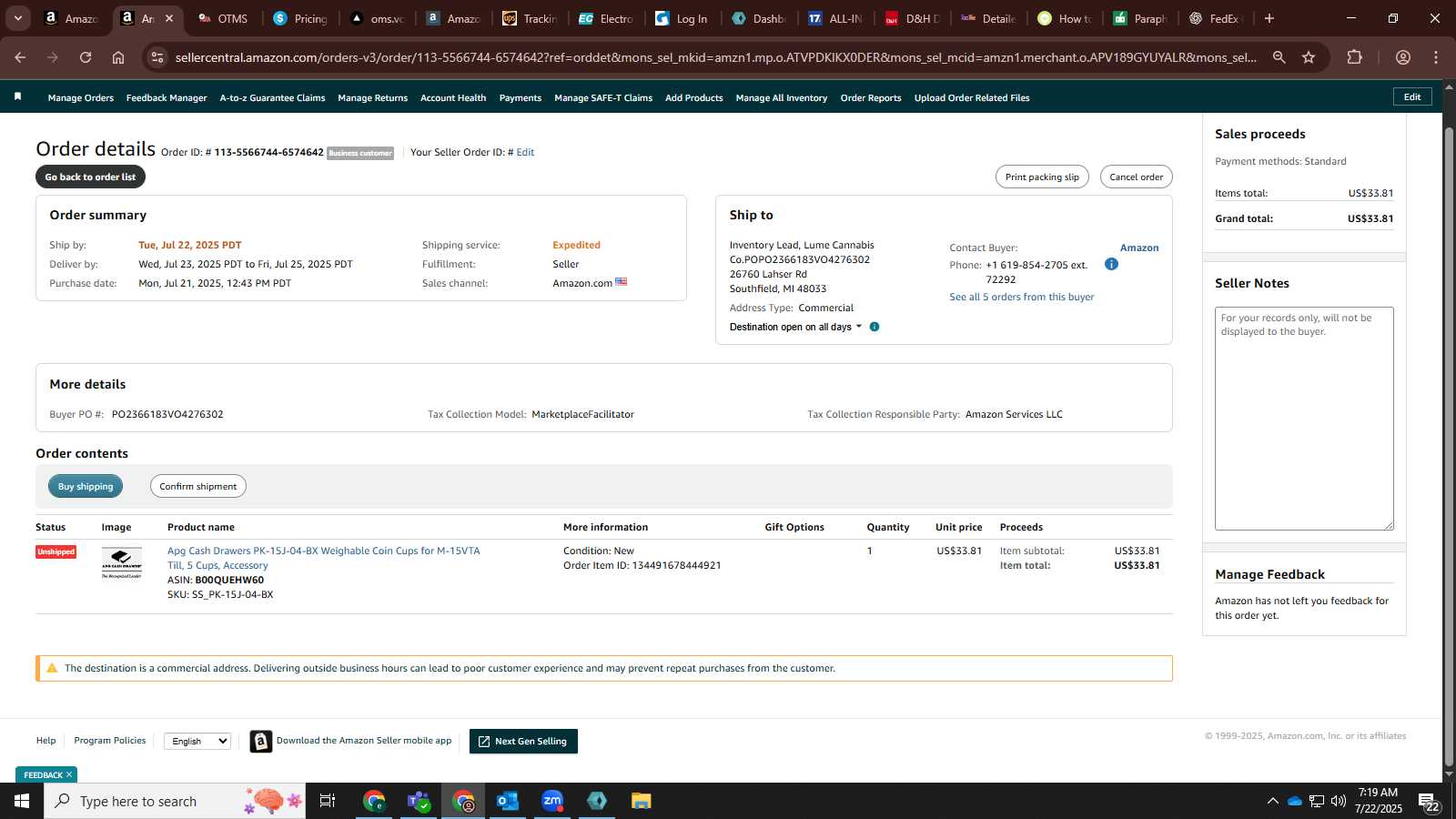Reload the page with the refresh icon

86,57
